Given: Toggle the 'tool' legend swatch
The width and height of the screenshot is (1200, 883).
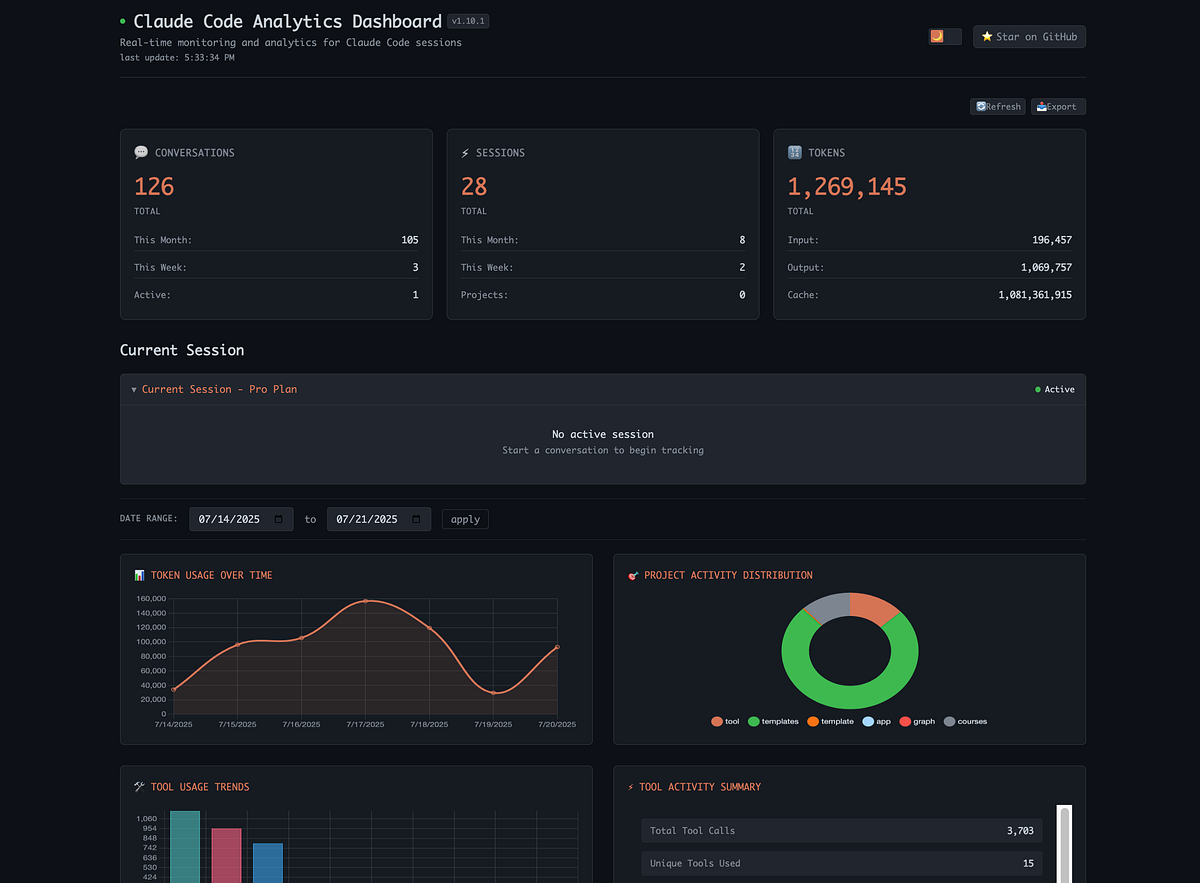Looking at the screenshot, I should [x=717, y=721].
